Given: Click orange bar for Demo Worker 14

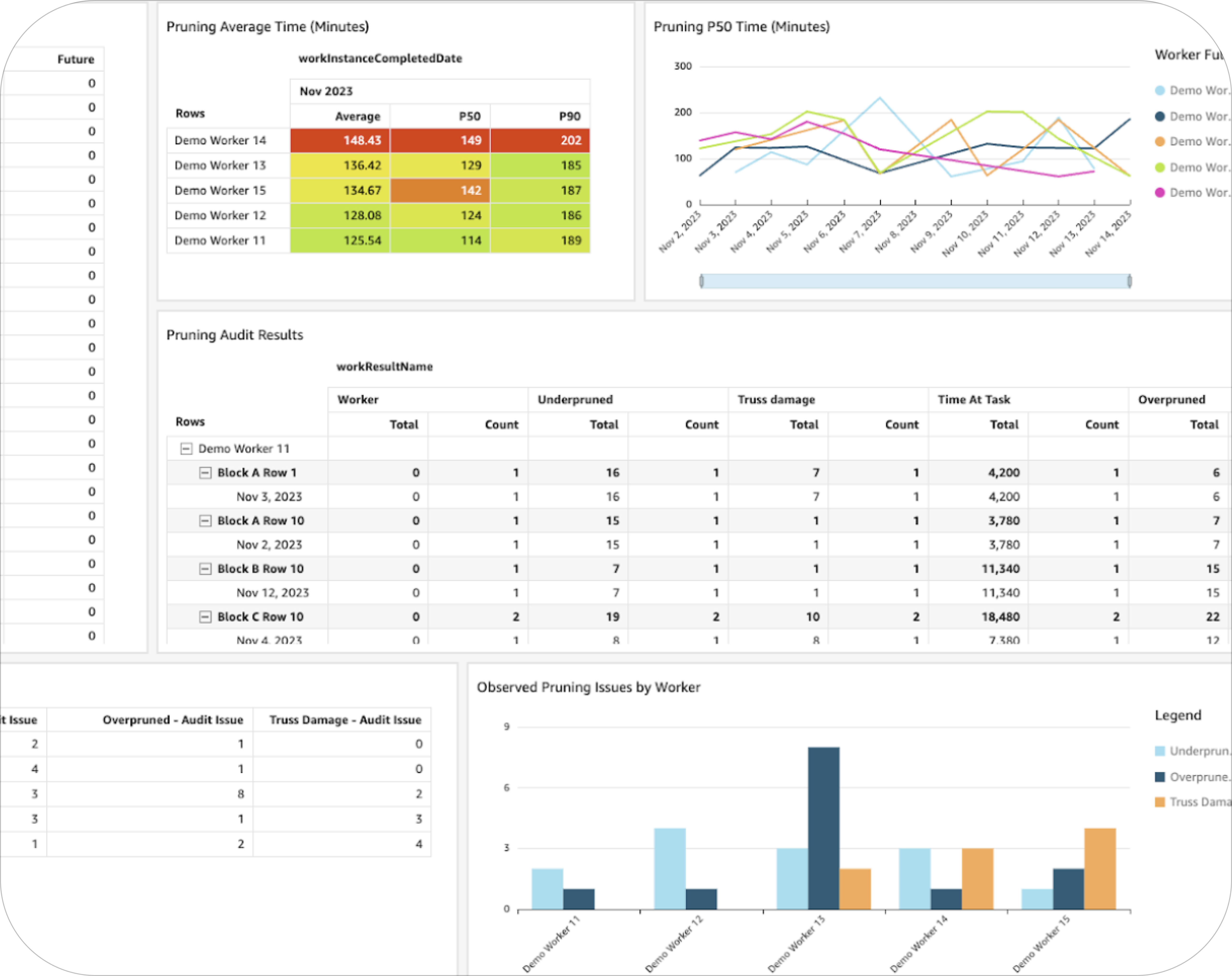Looking at the screenshot, I should [977, 879].
